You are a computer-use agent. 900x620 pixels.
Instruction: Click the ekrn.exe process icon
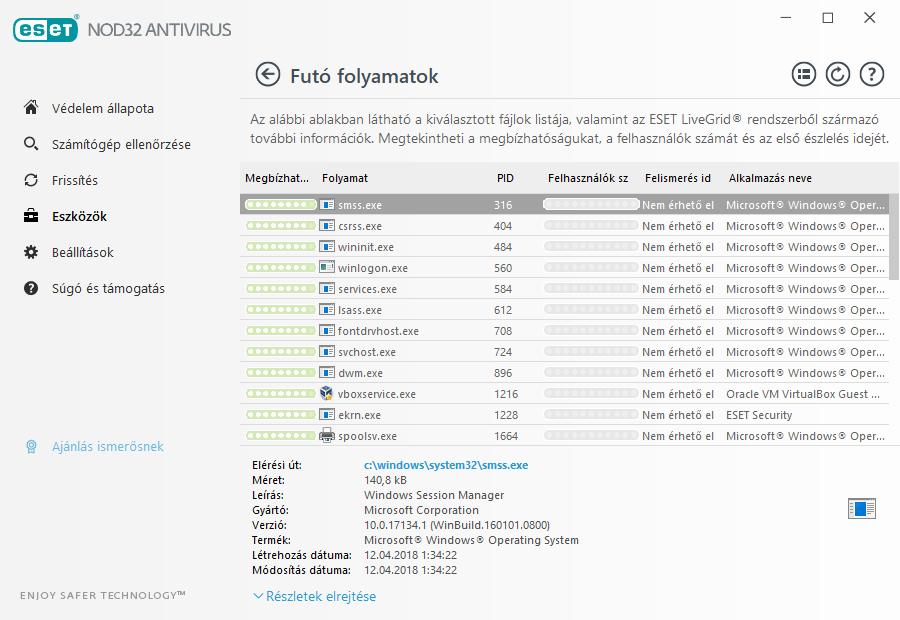pyautogui.click(x=327, y=414)
